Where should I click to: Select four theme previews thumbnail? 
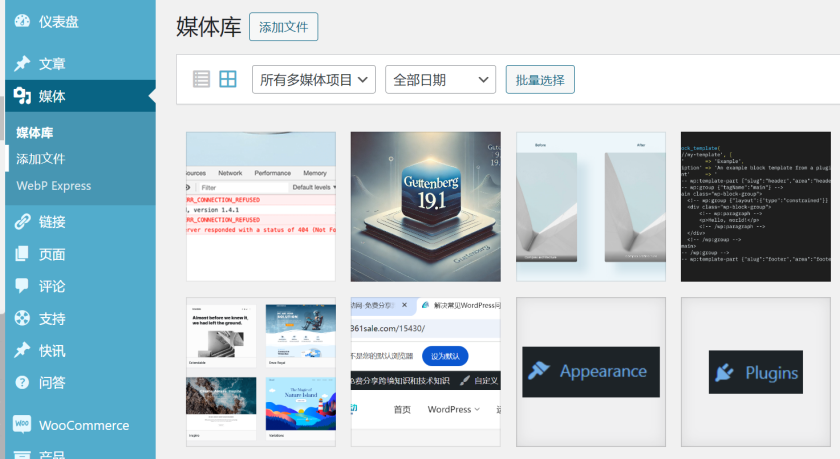tap(261, 372)
